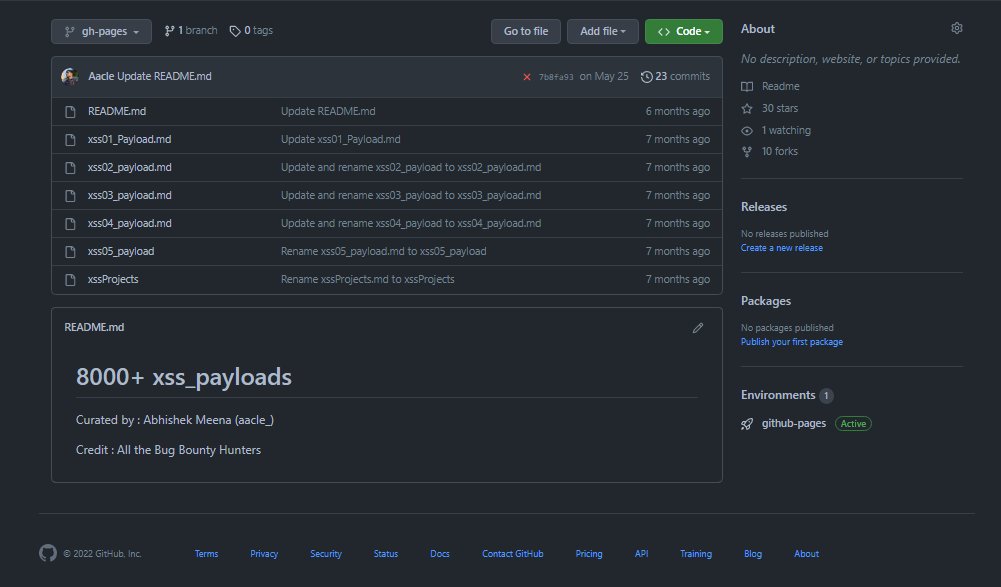Open the Security footer link
This screenshot has height=587, width=1001.
[326, 554]
